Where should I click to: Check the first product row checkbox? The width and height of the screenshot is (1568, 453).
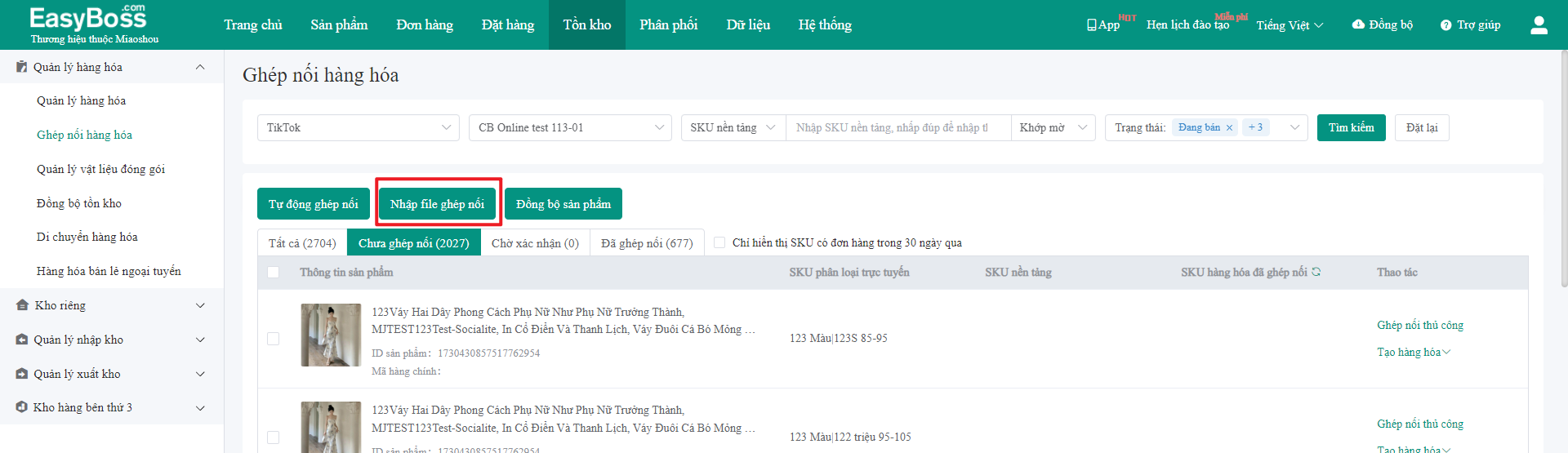(274, 339)
